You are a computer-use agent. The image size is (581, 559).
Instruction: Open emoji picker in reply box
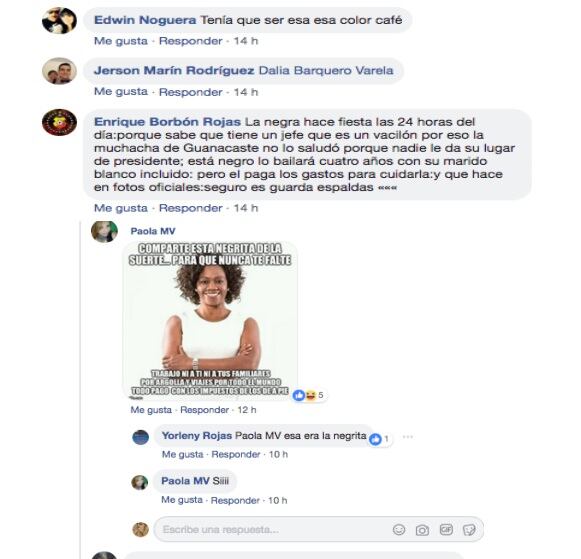pyautogui.click(x=399, y=530)
